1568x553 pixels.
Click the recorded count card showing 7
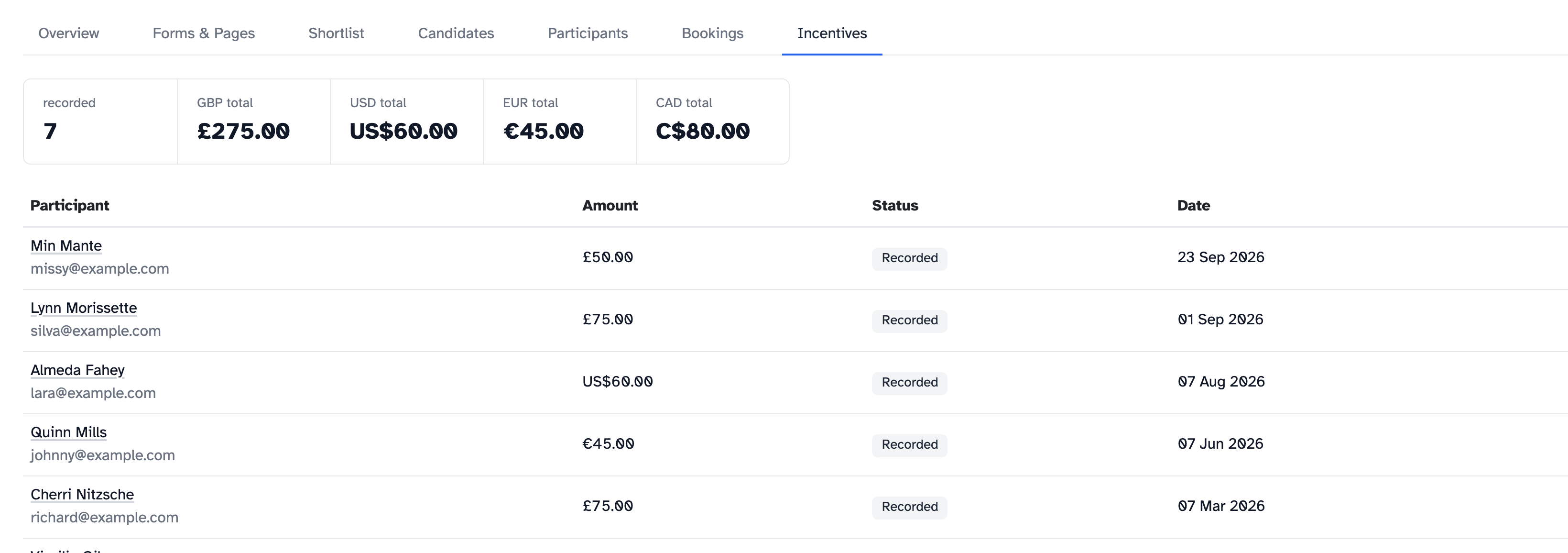[x=100, y=121]
